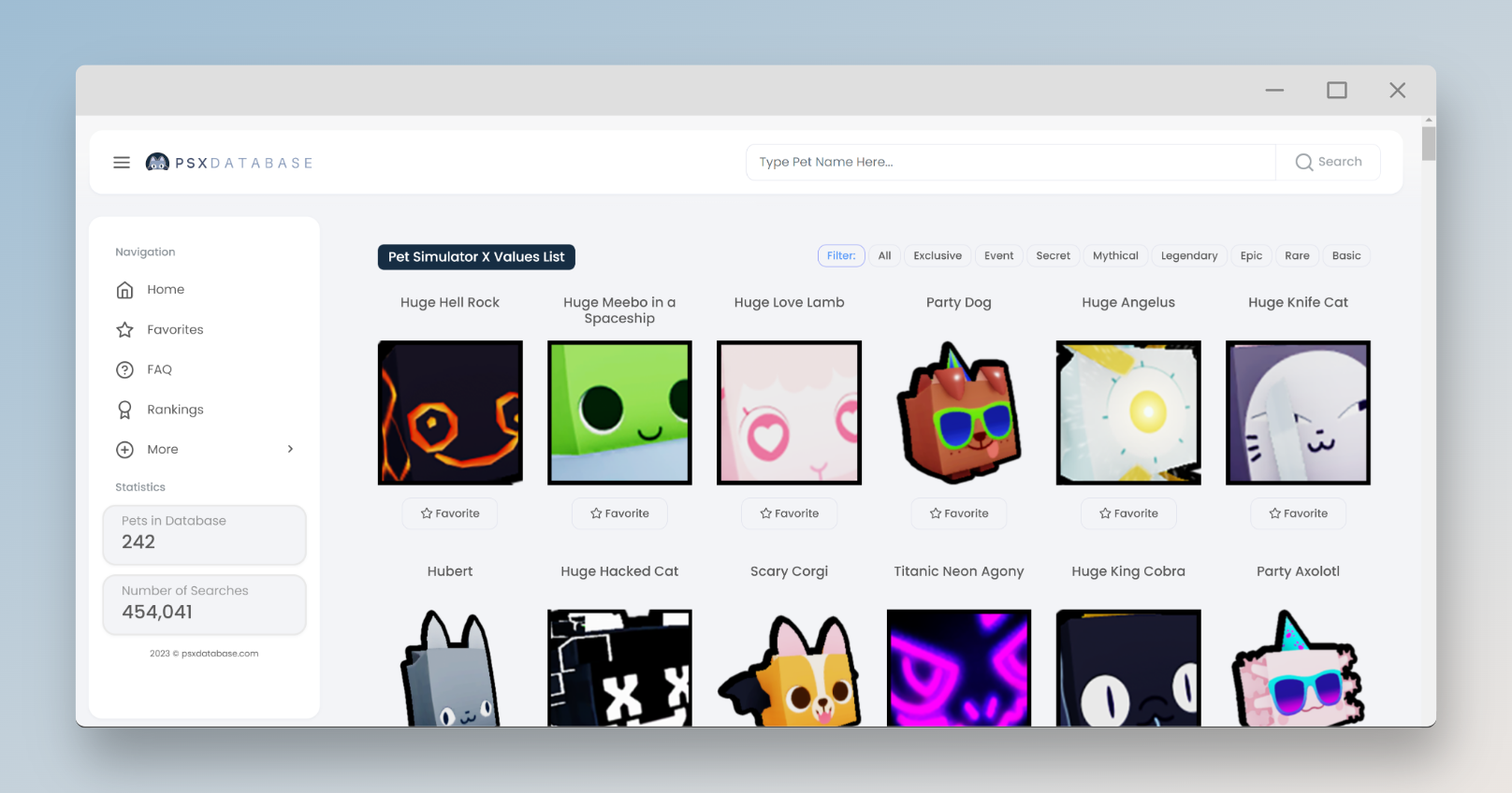Select the Rare filter tab
Screen dimensions: 1512x793
pos(1297,255)
